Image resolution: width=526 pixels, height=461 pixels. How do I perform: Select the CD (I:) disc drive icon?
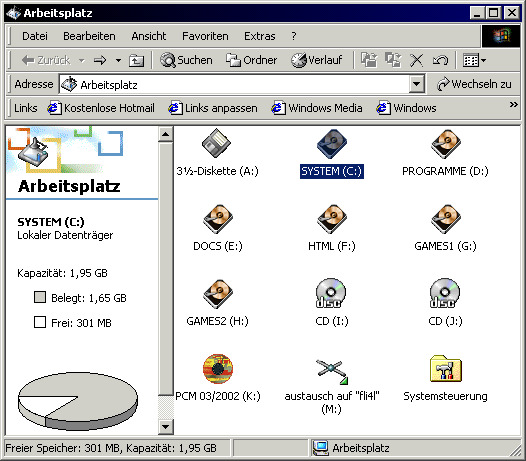pyautogui.click(x=331, y=293)
